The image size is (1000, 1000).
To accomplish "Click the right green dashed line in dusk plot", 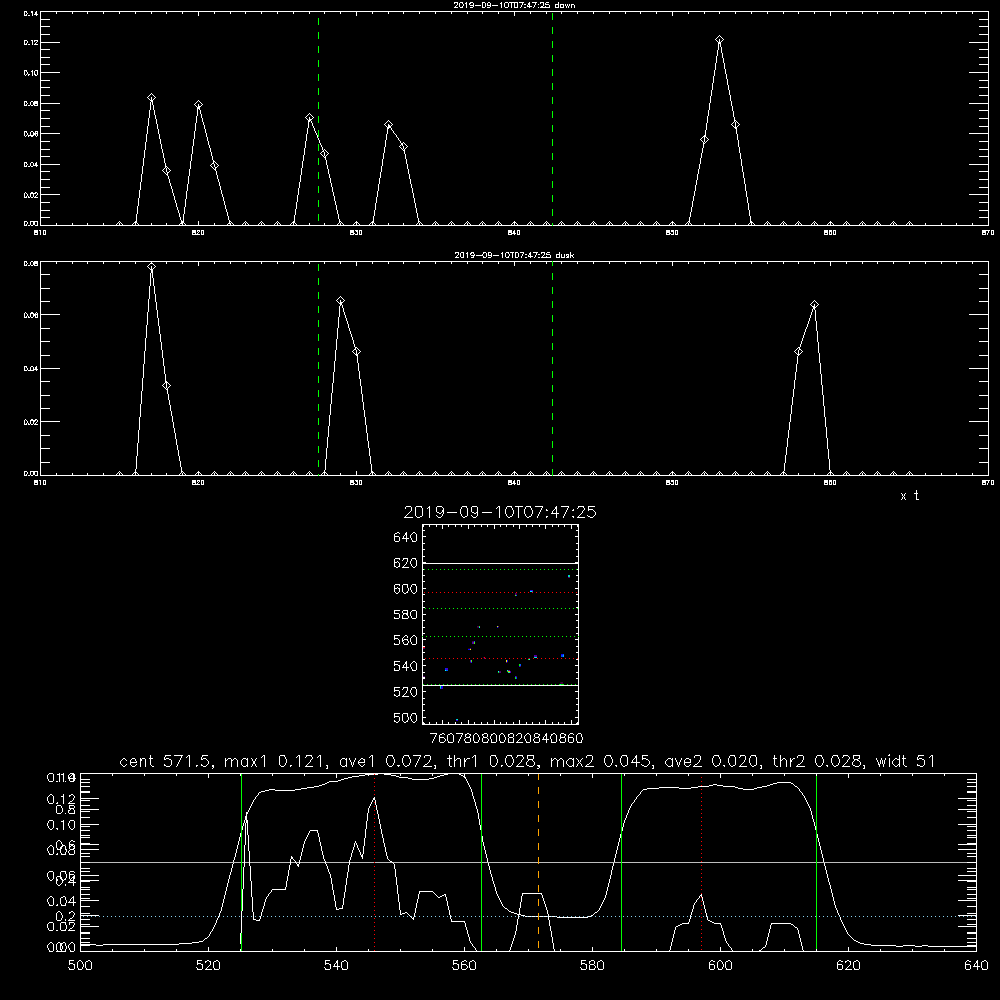I will pos(552,369).
